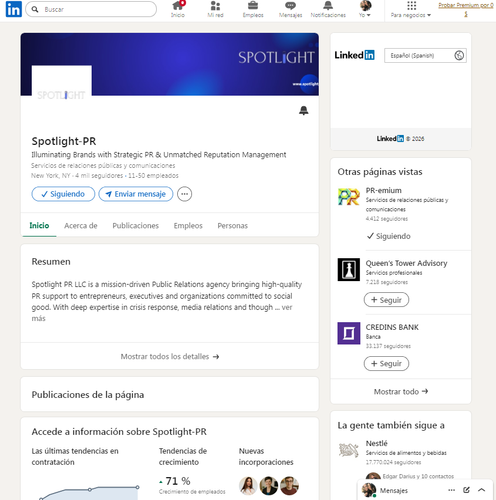Click the 4 mil seguidores text
This screenshot has height=500, width=496.
click(99, 176)
